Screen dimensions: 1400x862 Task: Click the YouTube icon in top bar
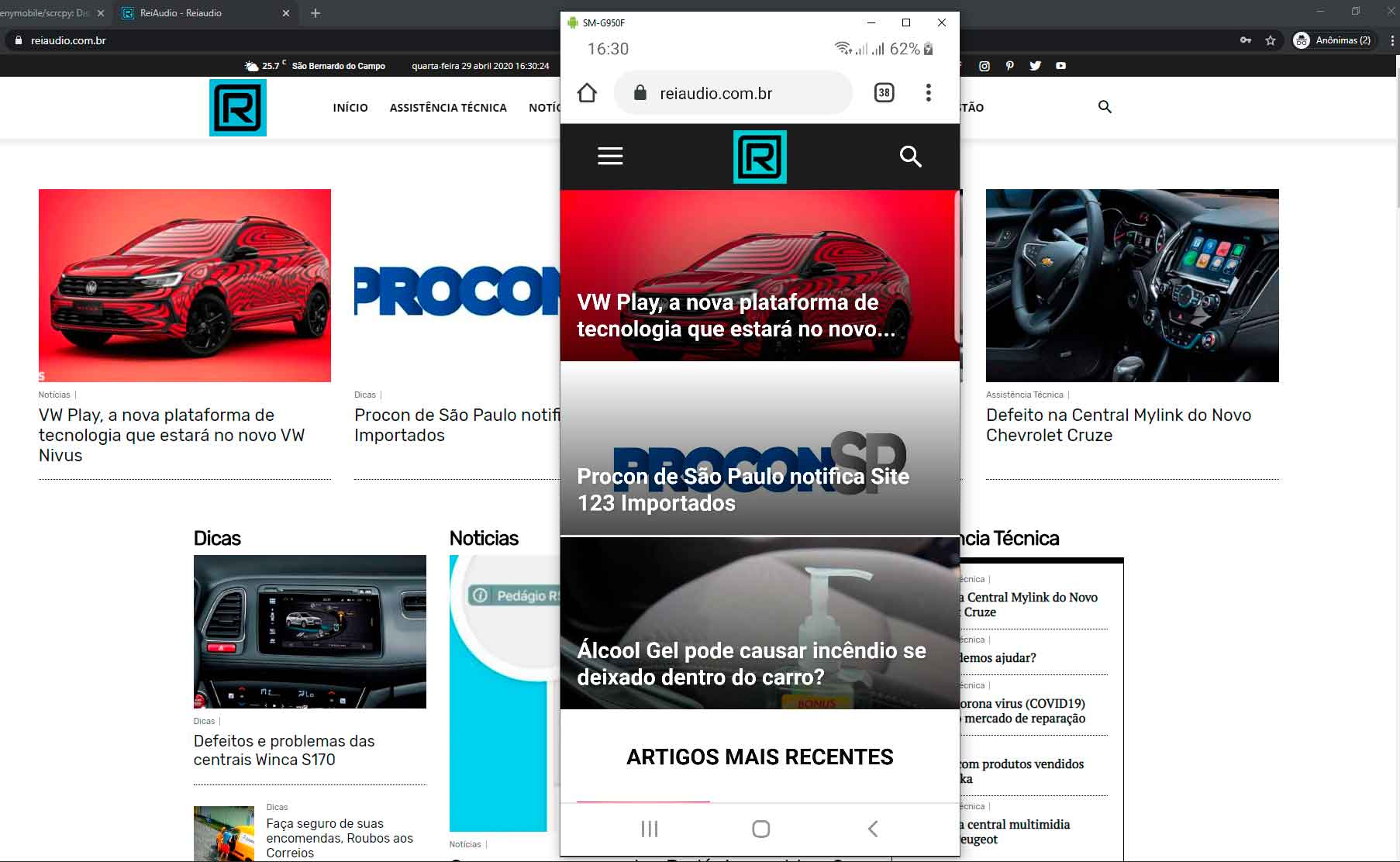coord(1060,66)
